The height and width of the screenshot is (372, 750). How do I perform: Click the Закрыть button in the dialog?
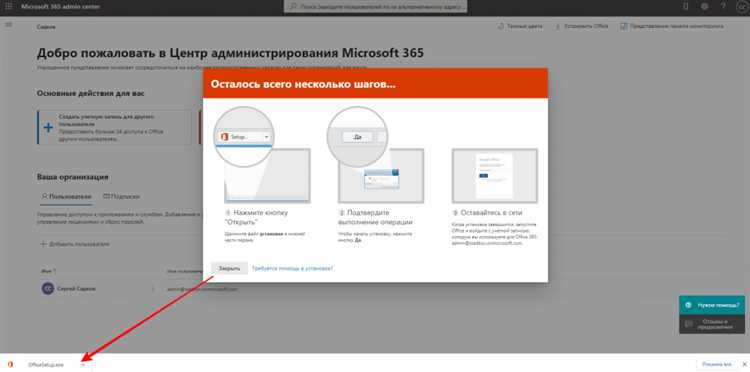tap(230, 268)
